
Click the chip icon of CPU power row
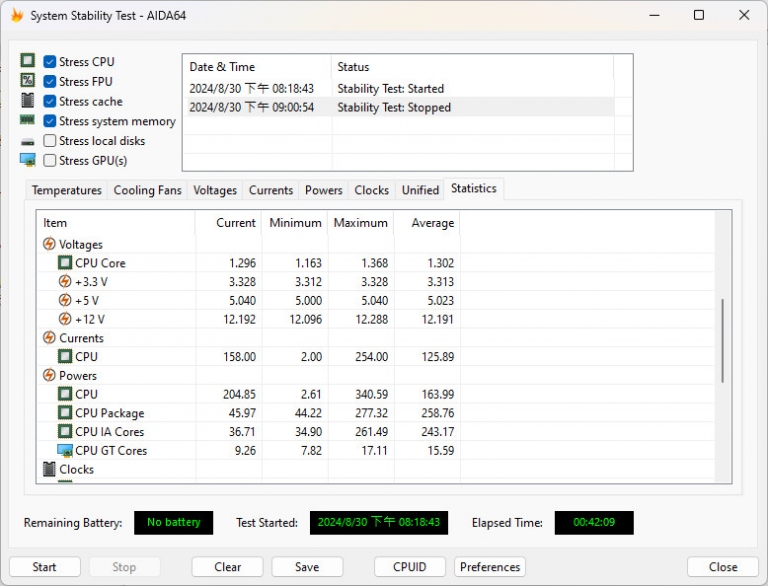[x=65, y=394]
